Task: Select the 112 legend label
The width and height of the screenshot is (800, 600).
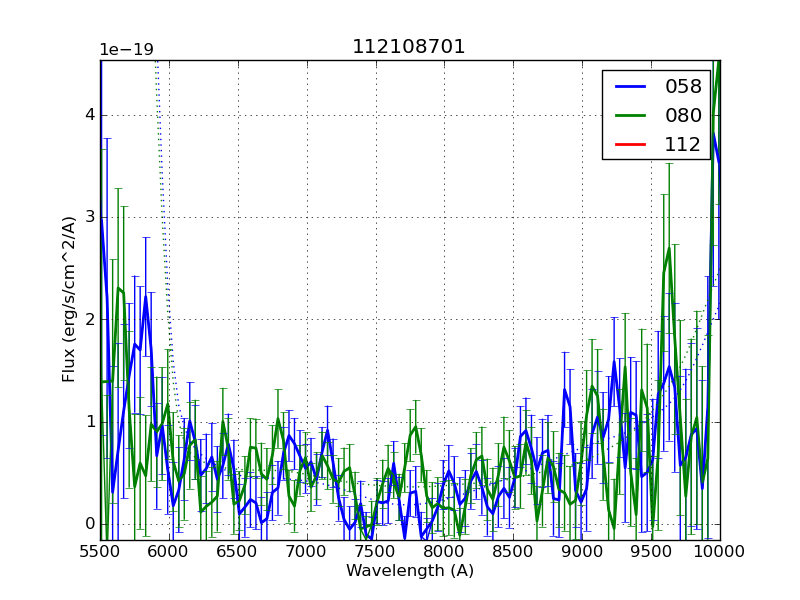Action: pos(683,145)
